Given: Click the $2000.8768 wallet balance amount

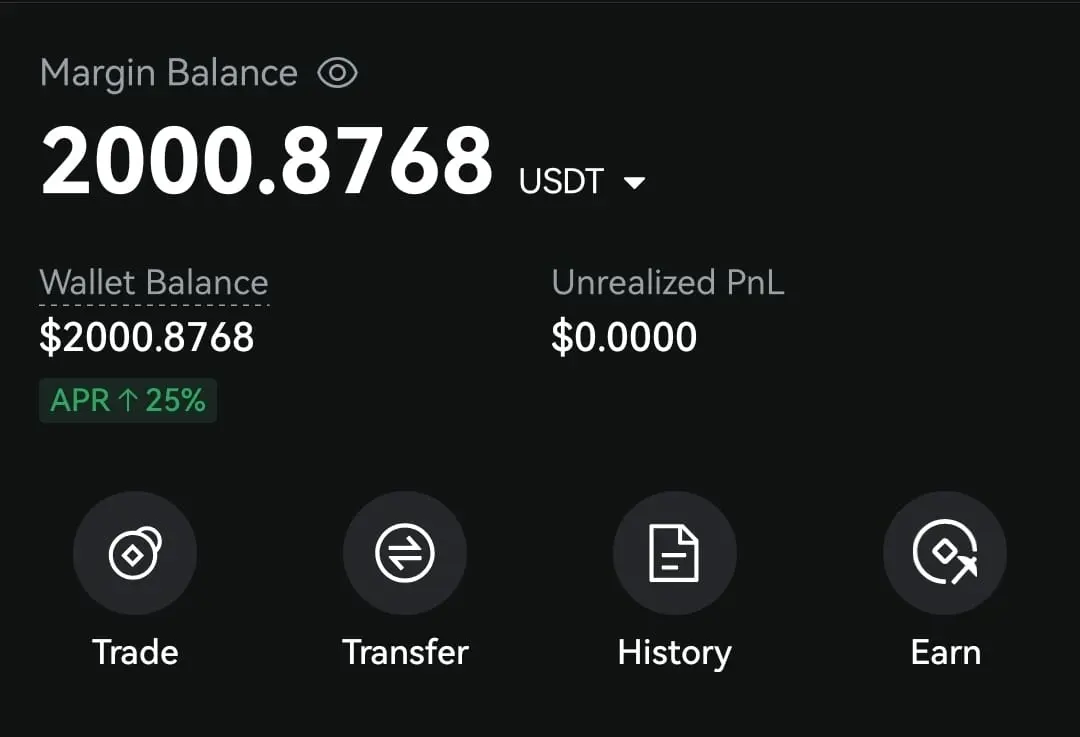Looking at the screenshot, I should (147, 338).
